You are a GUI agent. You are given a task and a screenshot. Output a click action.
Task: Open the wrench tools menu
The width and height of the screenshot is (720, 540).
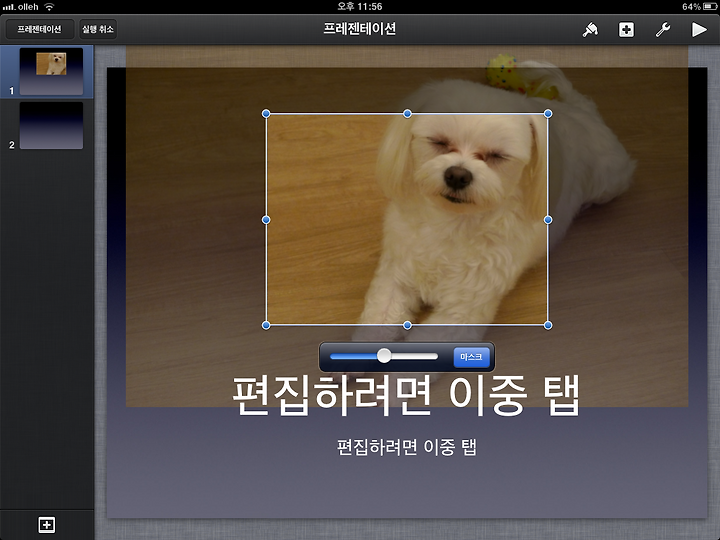(x=663, y=30)
